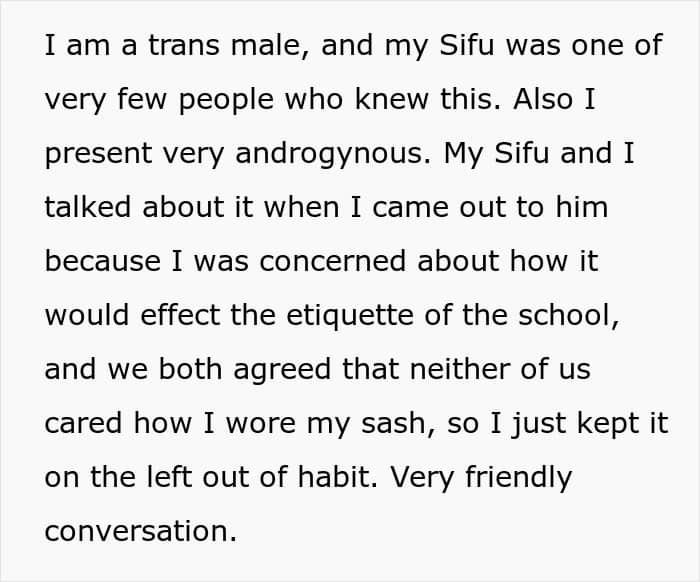Click the word "trans" in first line
Image resolution: width=700 pixels, height=582 pixels.
[184, 45]
